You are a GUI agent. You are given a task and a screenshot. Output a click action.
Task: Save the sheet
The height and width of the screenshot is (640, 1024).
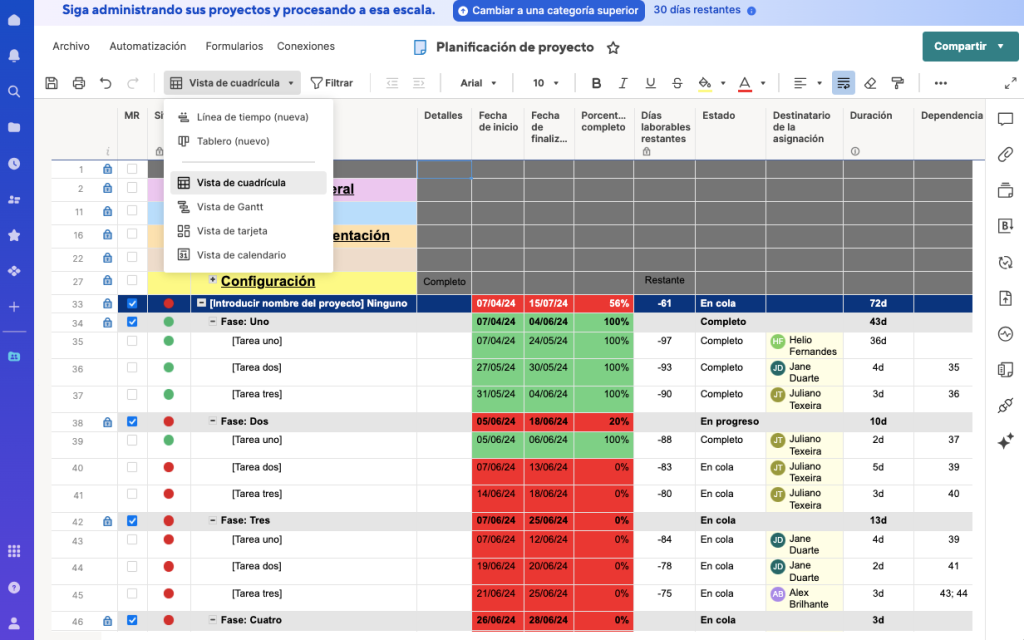pyautogui.click(x=51, y=83)
